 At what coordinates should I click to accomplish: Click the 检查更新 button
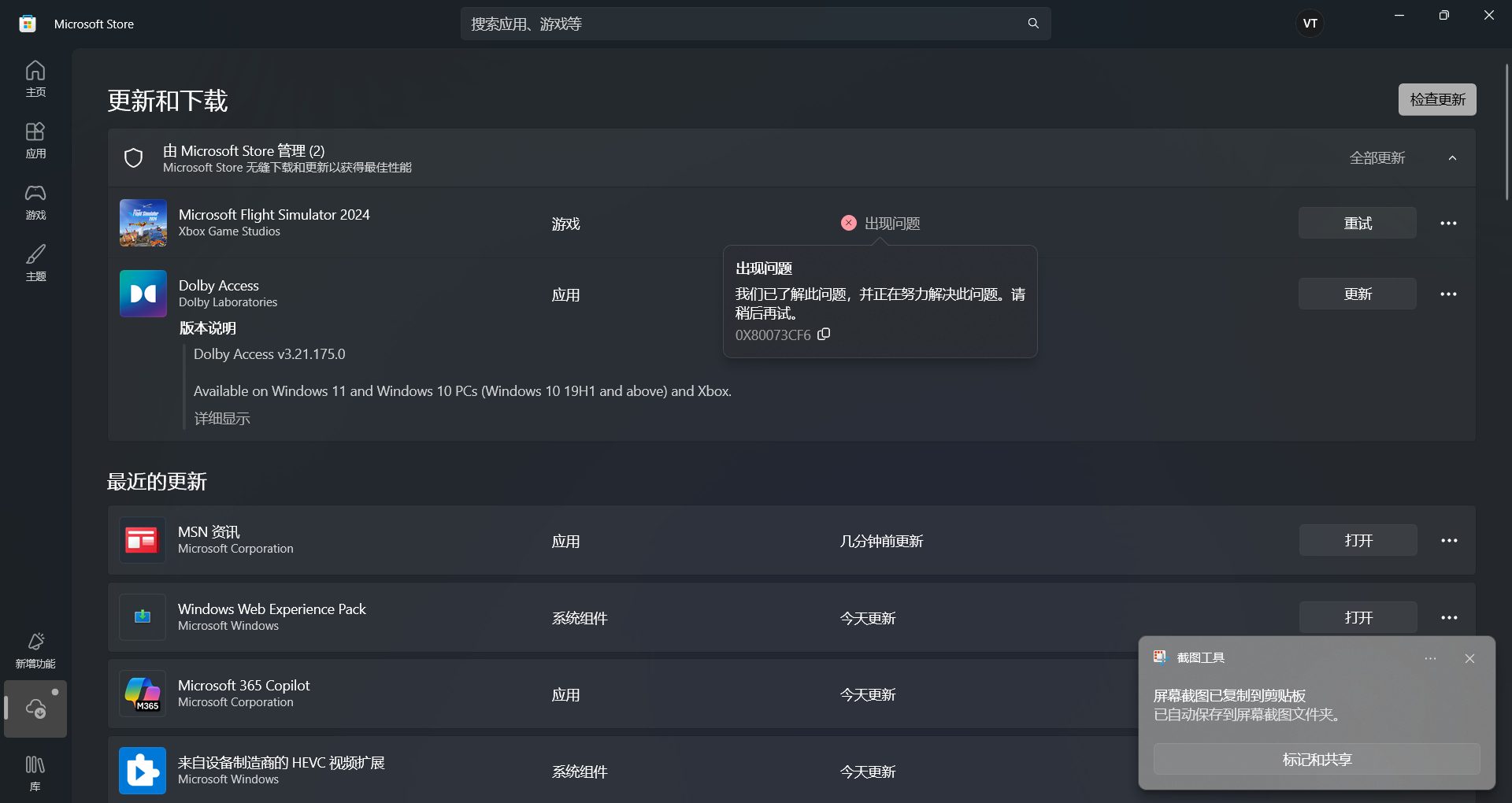1437,99
